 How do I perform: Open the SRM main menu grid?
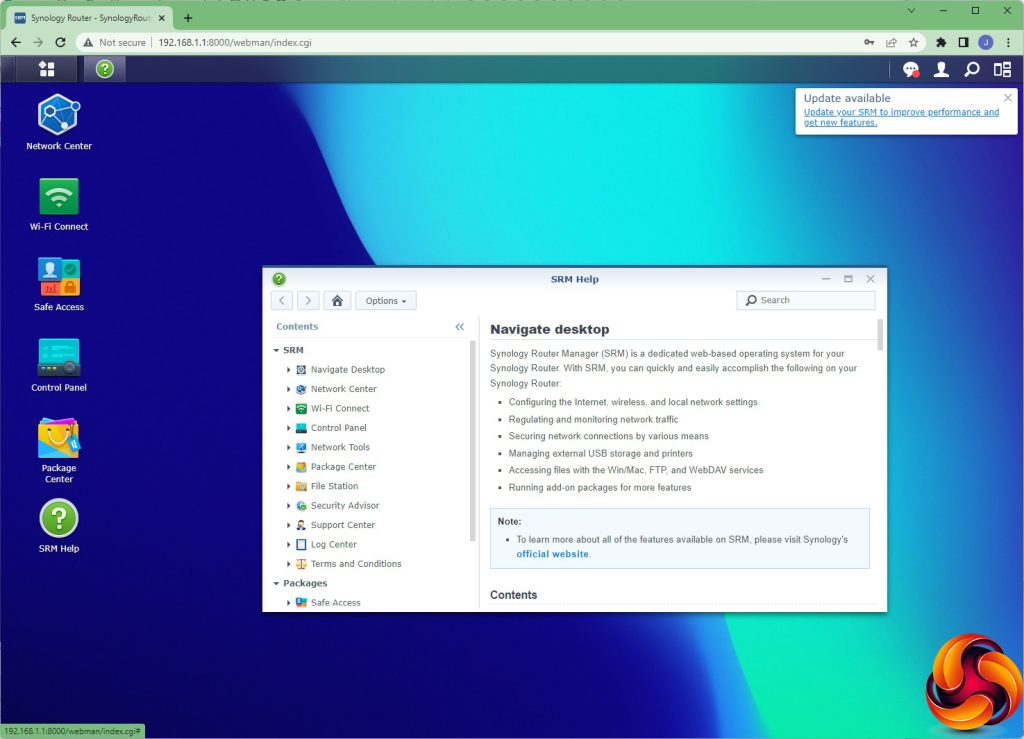[46, 69]
